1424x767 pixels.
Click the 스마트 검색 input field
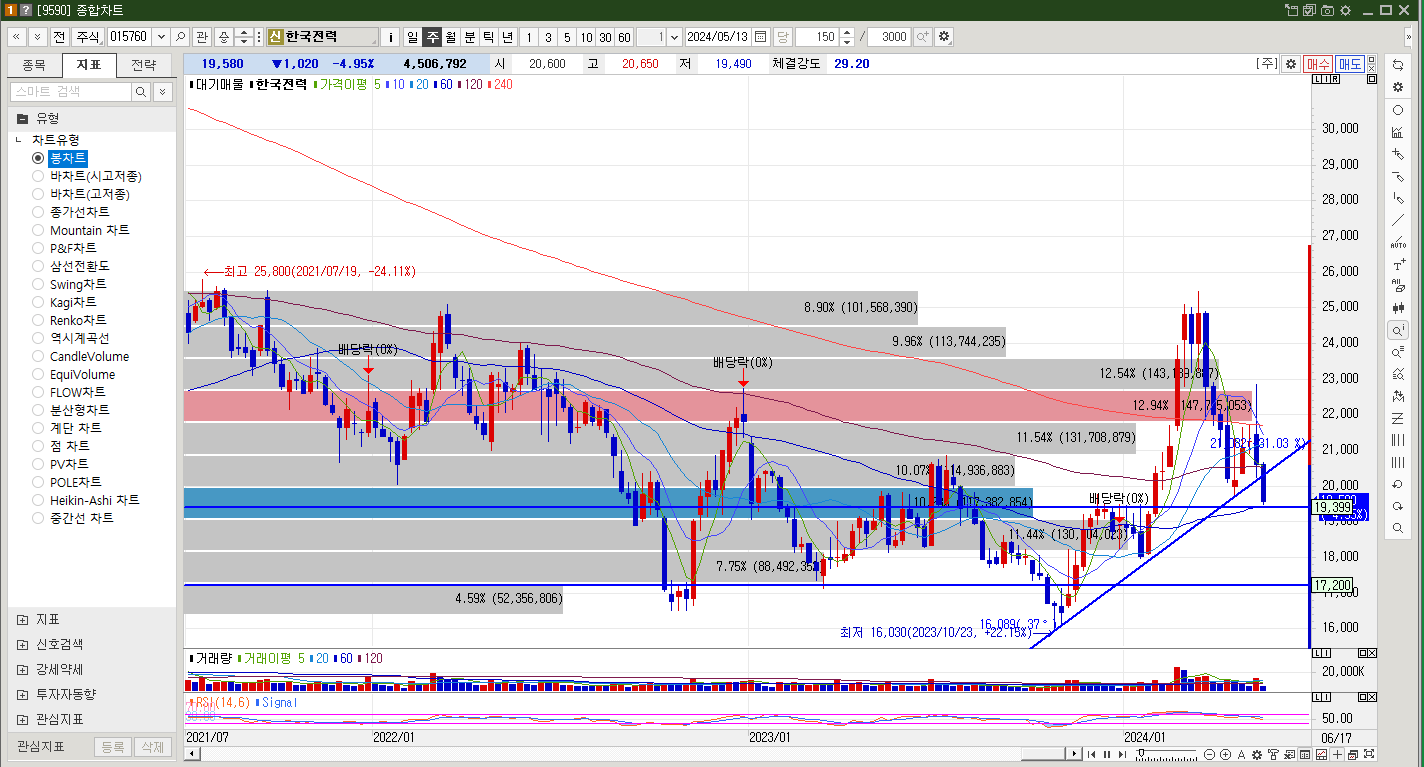[70, 92]
